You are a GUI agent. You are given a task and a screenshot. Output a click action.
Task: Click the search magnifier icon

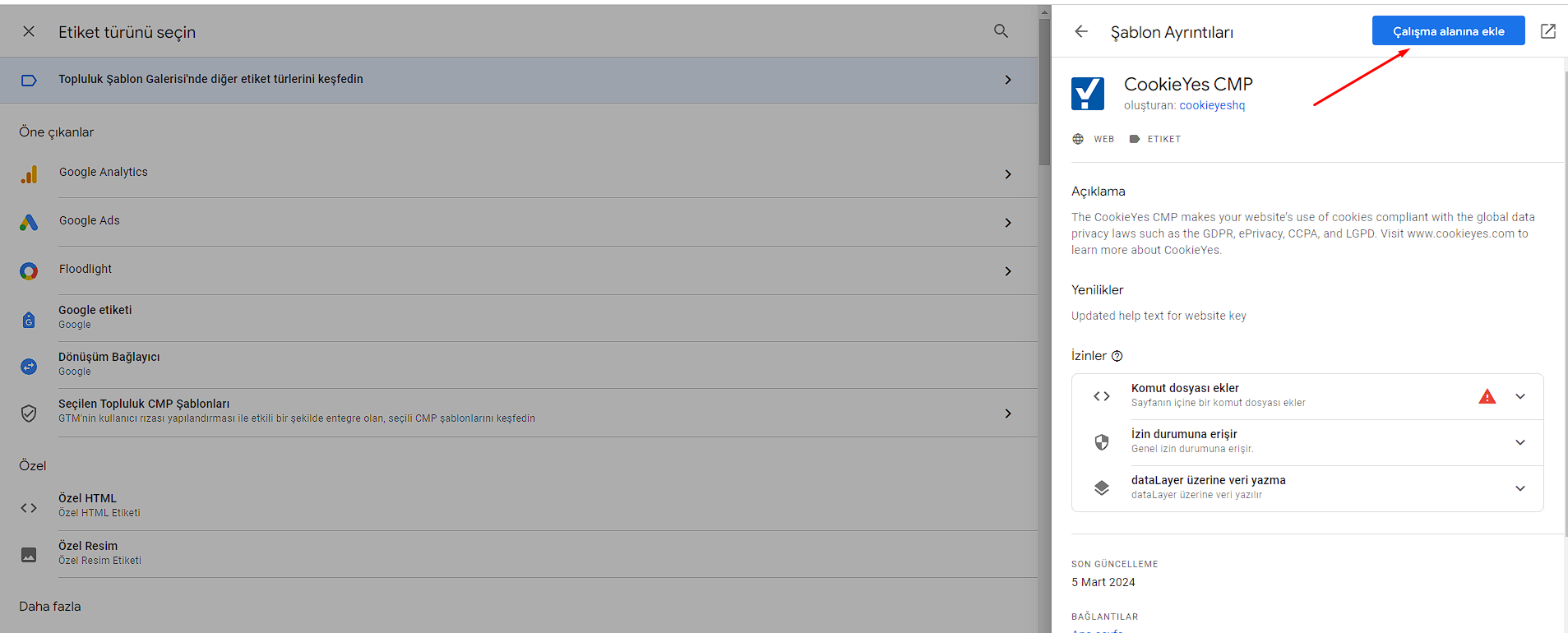coord(1001,31)
